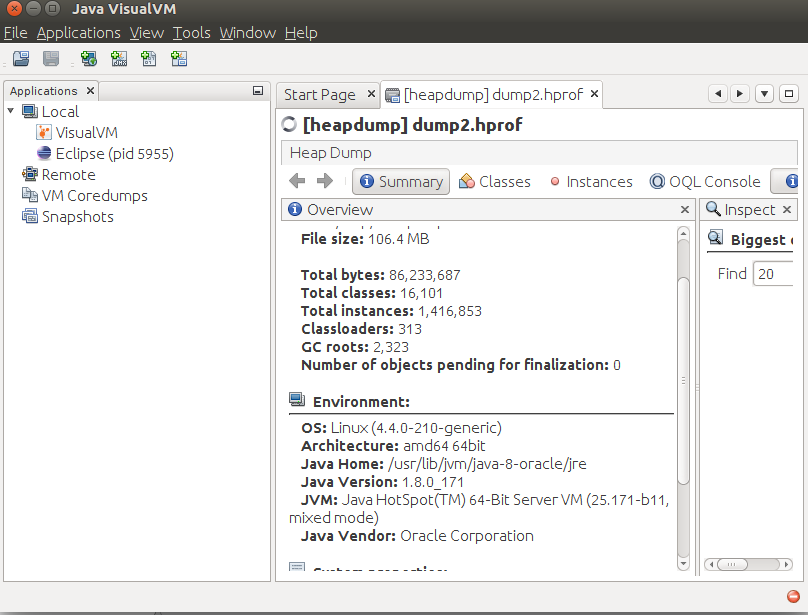Click the Load Snapshot toolbar icon
This screenshot has width=808, height=615.
coord(21,59)
